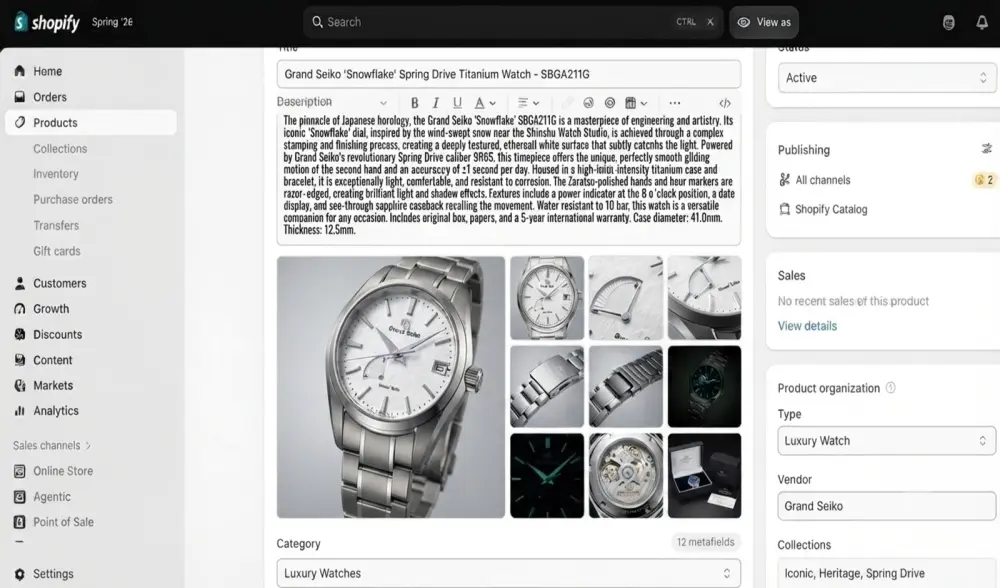
Task: Open Collections under Products
Action: (x=60, y=149)
